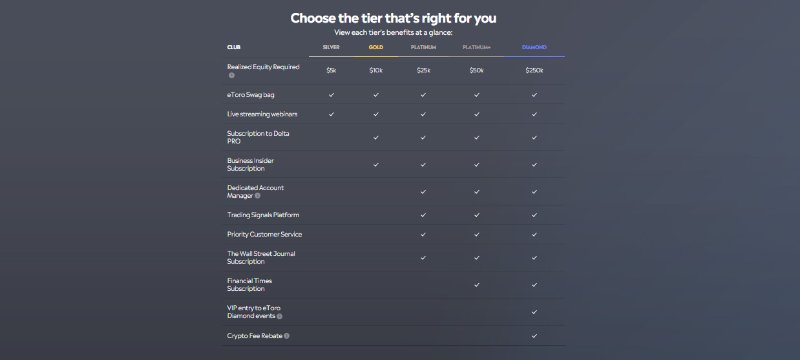800x360 pixels.
Task: Select the Platinum+ tier tab
Action: [x=477, y=47]
